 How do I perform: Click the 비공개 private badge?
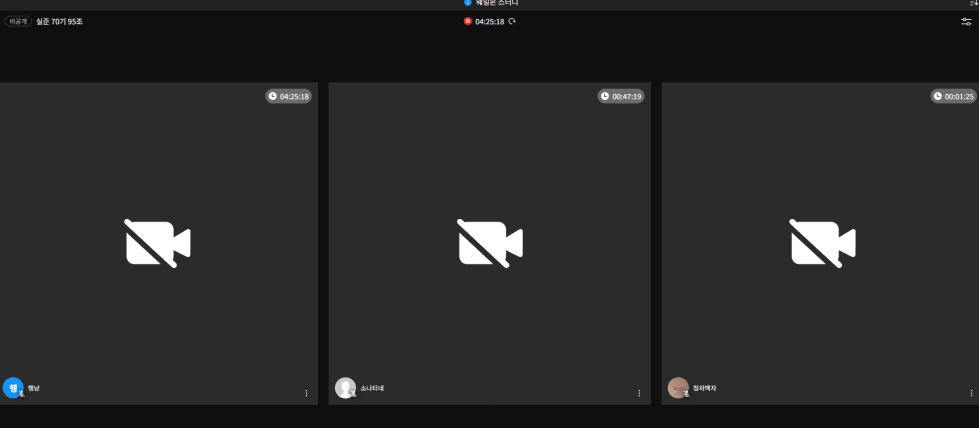point(18,21)
